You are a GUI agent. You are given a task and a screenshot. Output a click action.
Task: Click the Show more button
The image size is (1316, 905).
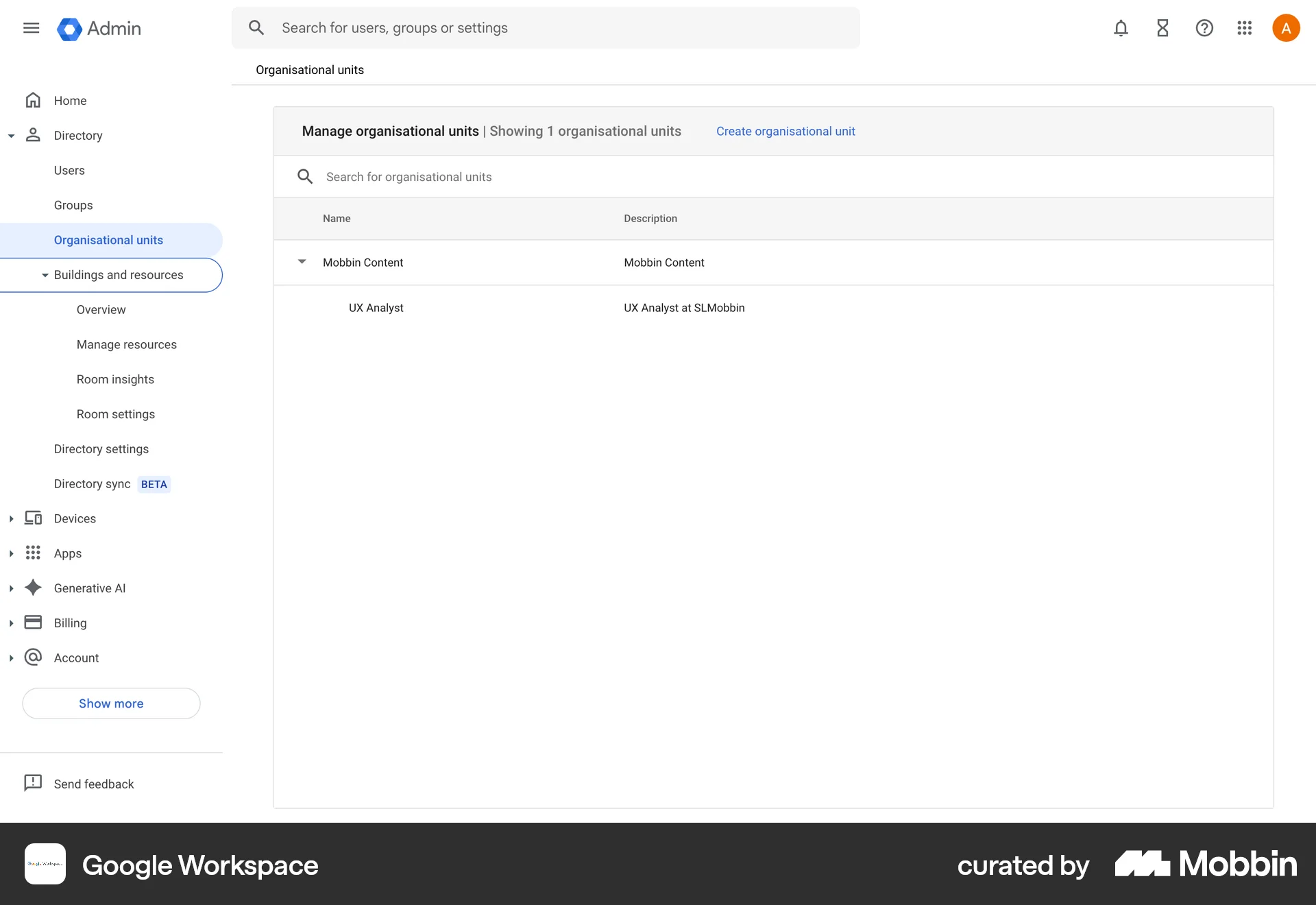(x=110, y=703)
